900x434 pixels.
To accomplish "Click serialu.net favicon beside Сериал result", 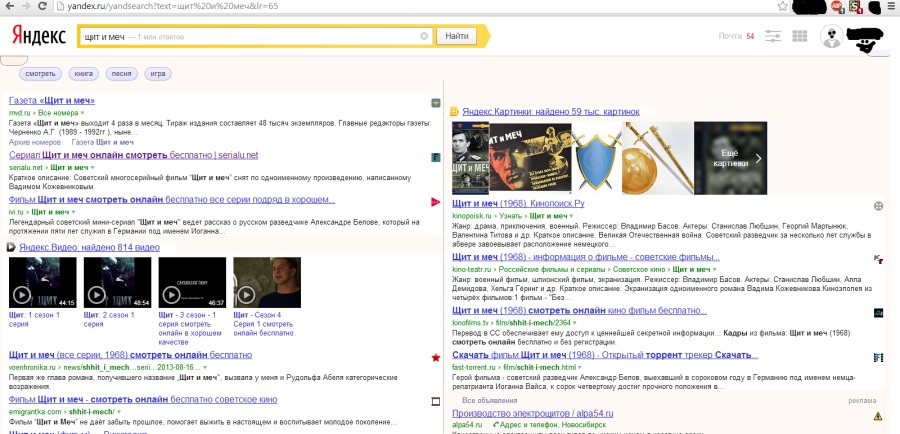I will click(x=436, y=157).
